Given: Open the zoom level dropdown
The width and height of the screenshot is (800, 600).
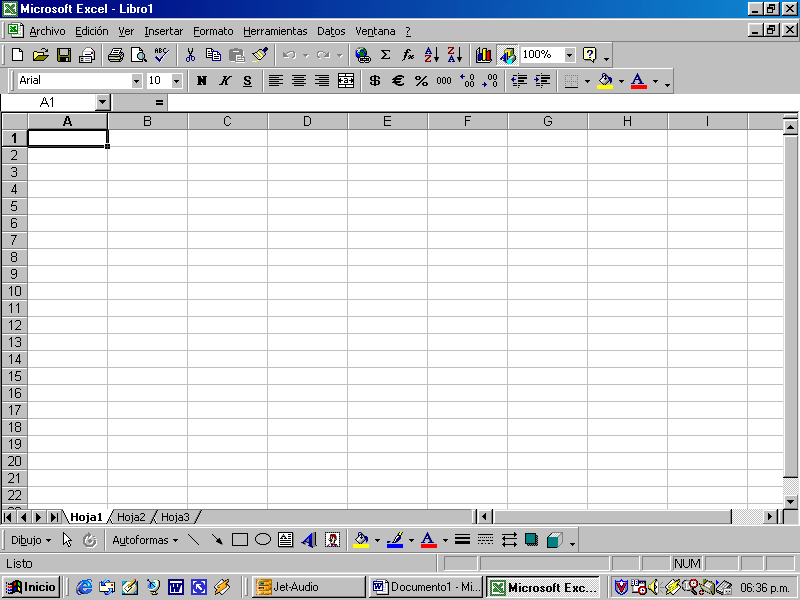Looking at the screenshot, I should click(568, 54).
